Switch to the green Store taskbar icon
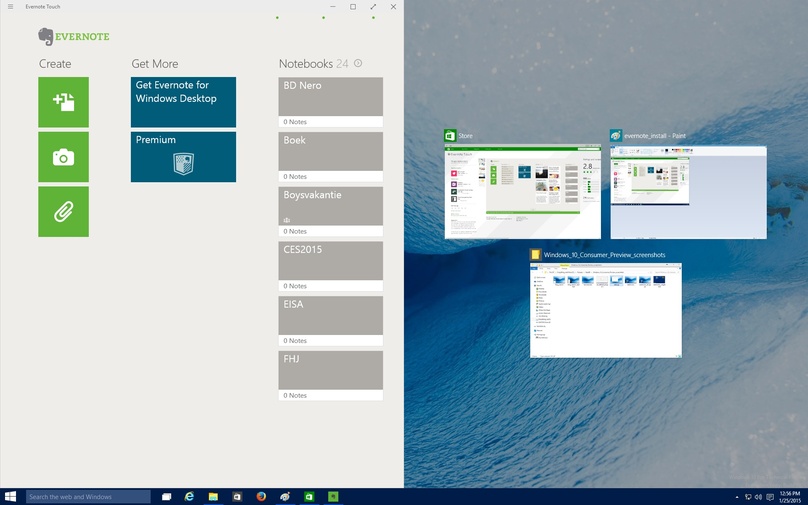 tap(309, 497)
